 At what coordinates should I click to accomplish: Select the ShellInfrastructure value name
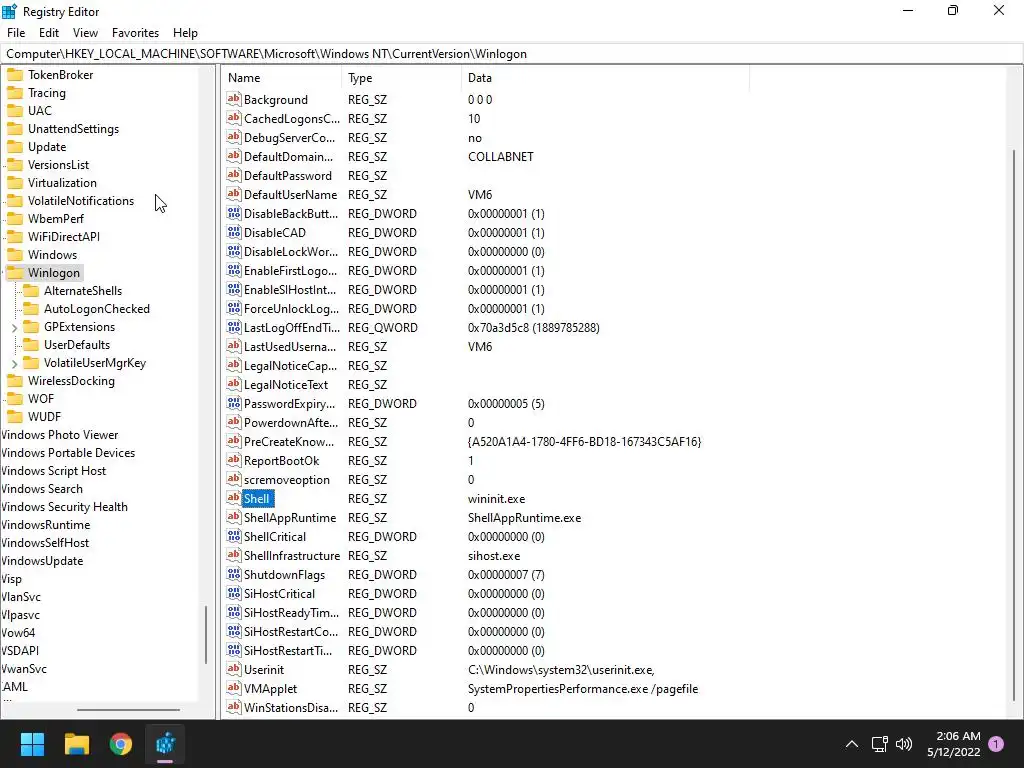click(292, 556)
